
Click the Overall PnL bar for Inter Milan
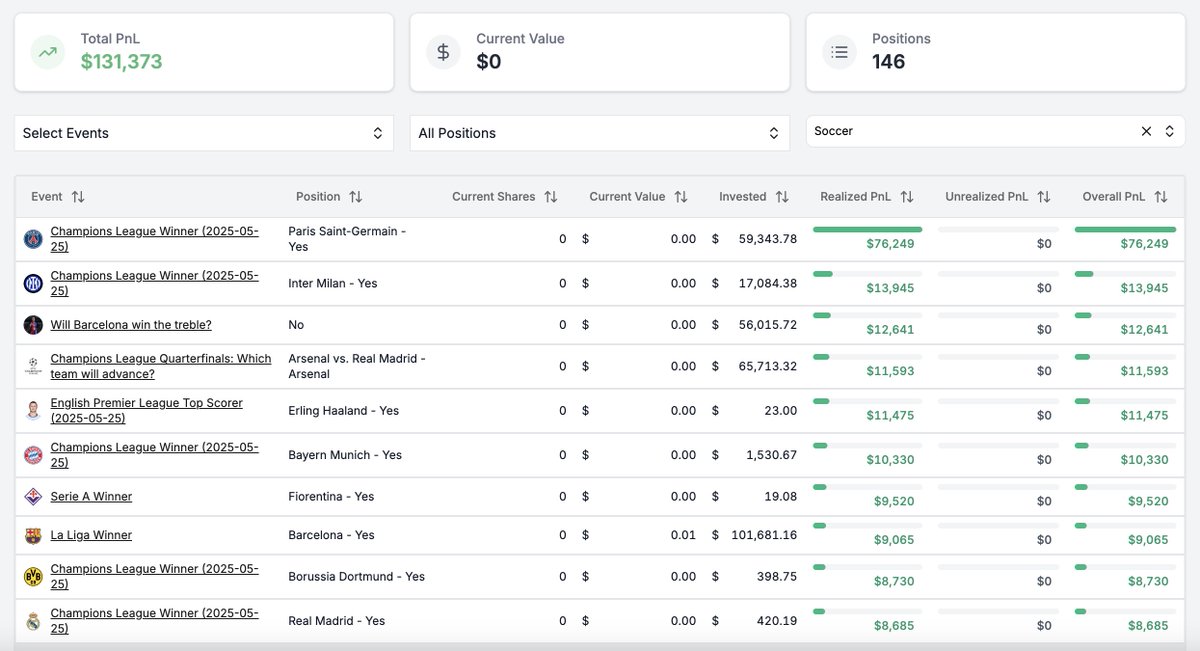[x=1125, y=274]
